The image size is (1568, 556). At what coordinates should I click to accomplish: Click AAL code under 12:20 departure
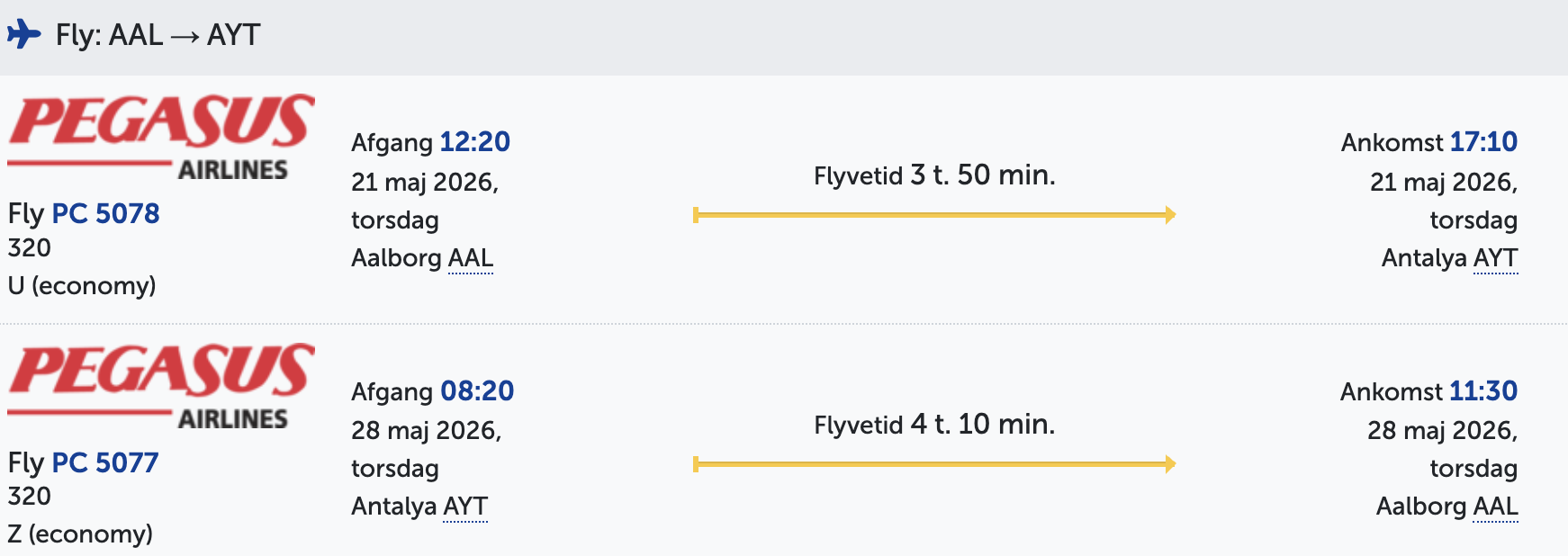pos(470,258)
